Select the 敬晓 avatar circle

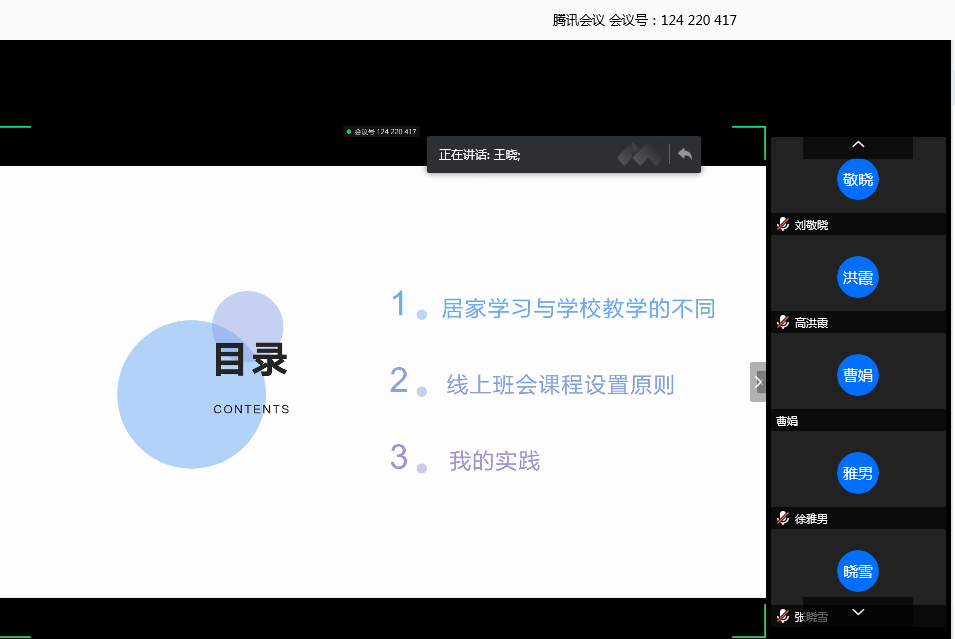[x=858, y=179]
